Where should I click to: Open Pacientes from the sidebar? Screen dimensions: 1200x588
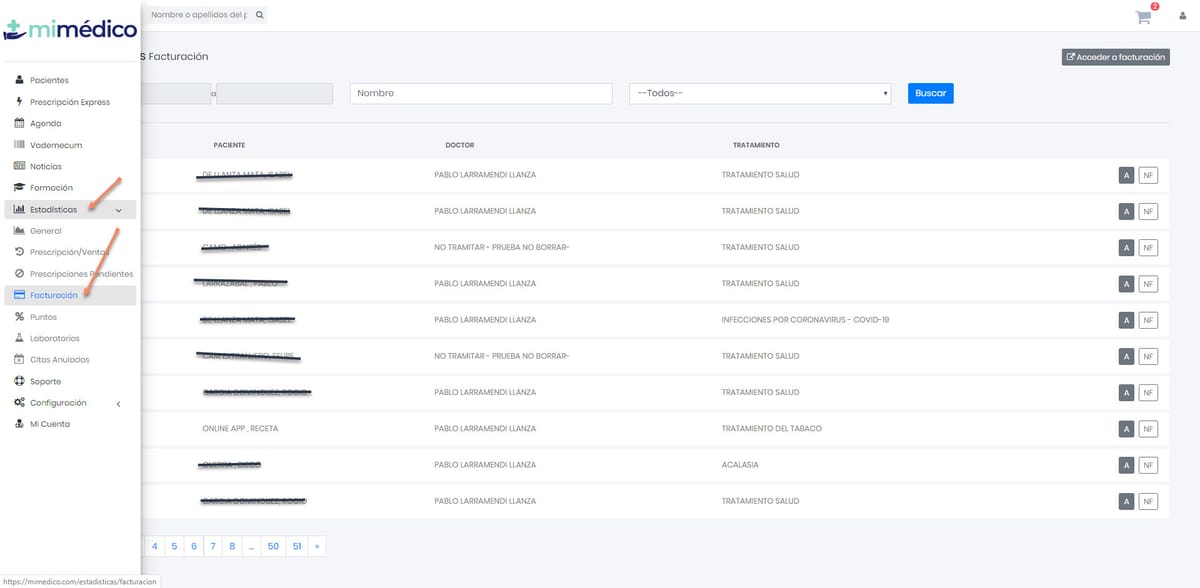coord(49,80)
